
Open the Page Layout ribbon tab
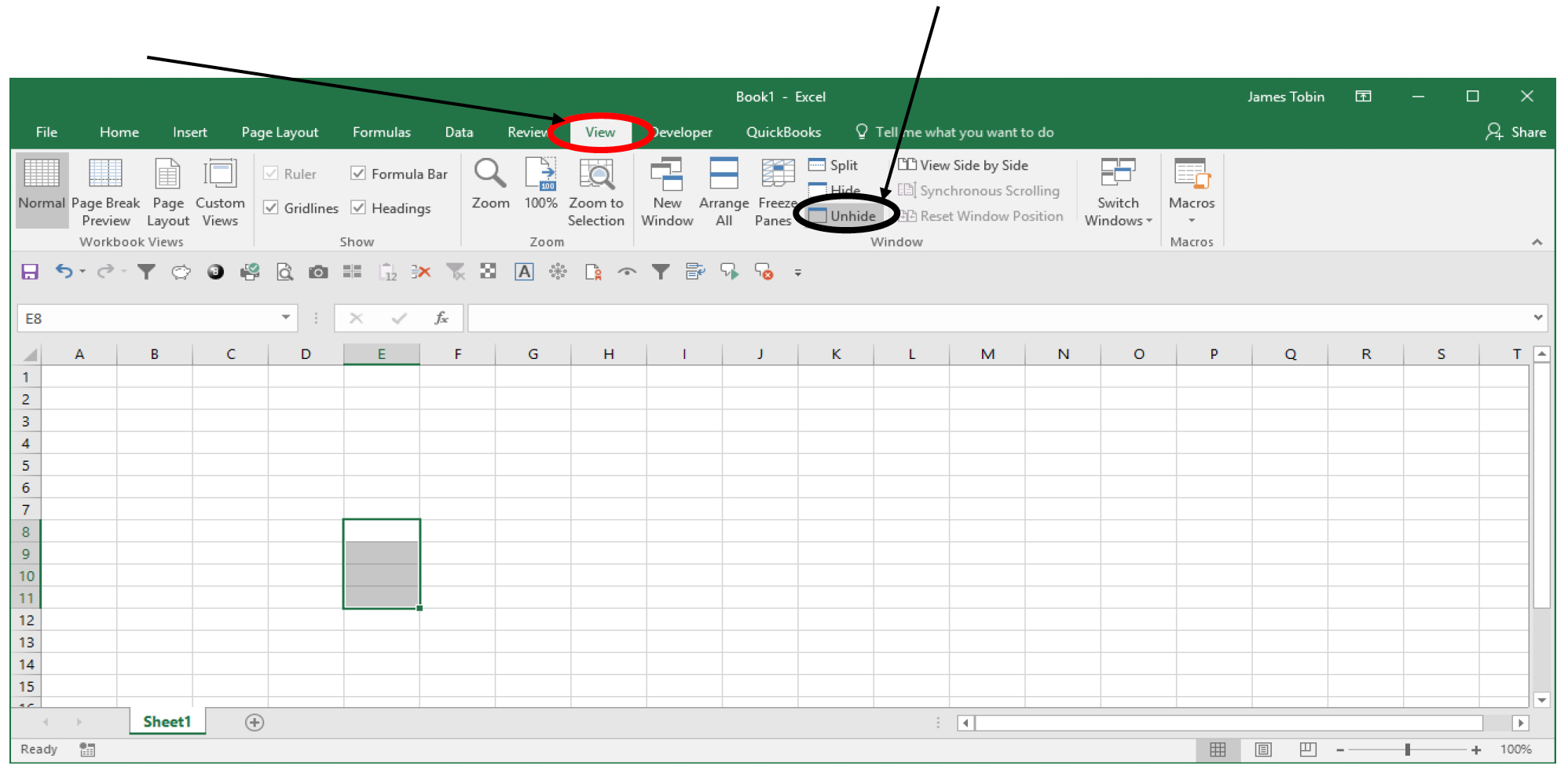coord(280,132)
